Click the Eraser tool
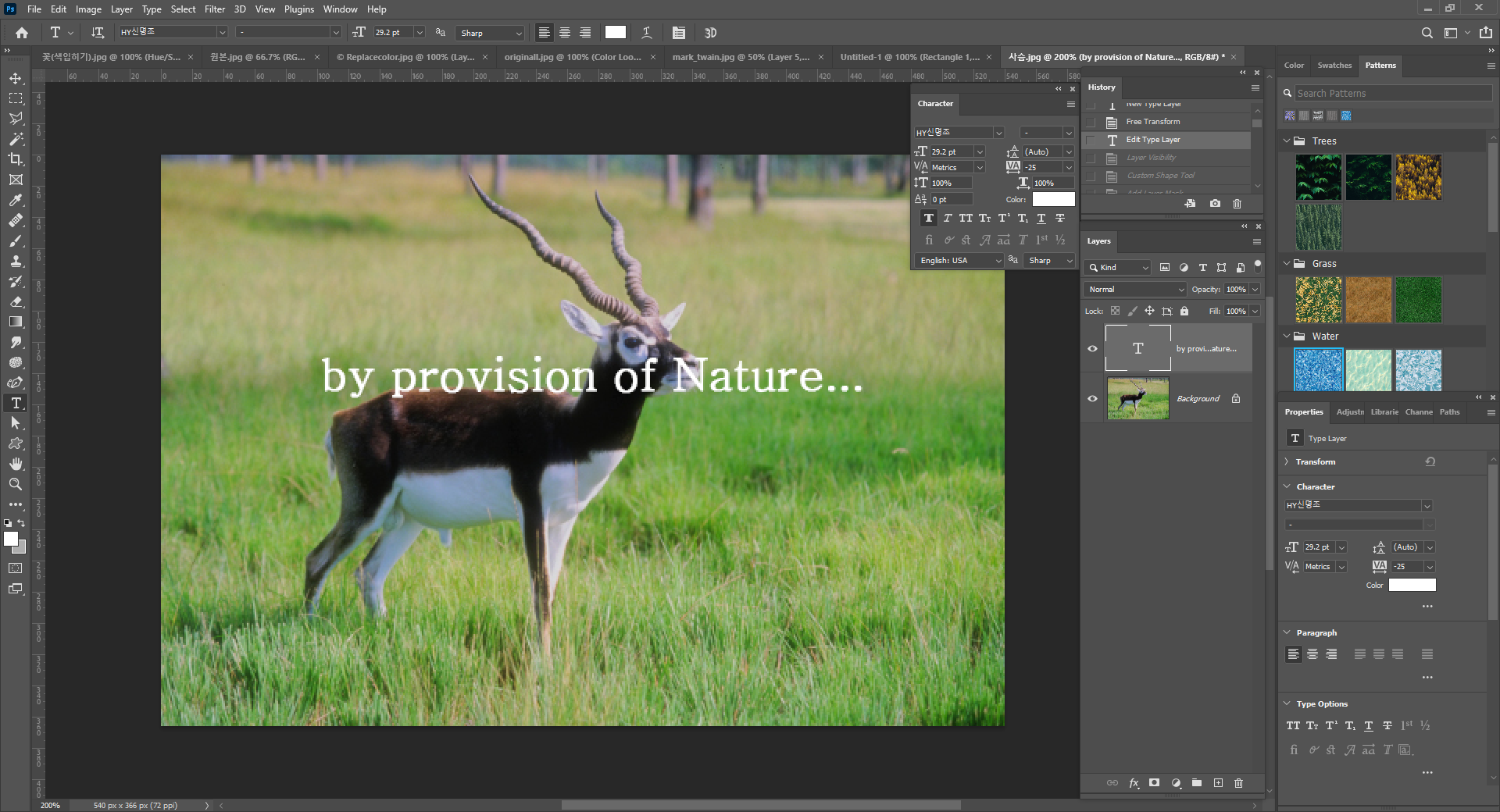This screenshot has height=812, width=1500. (16, 301)
